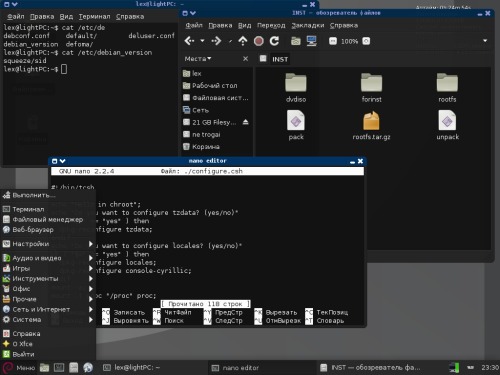Click Выйти to log out
The width and height of the screenshot is (500, 375).
48,354
